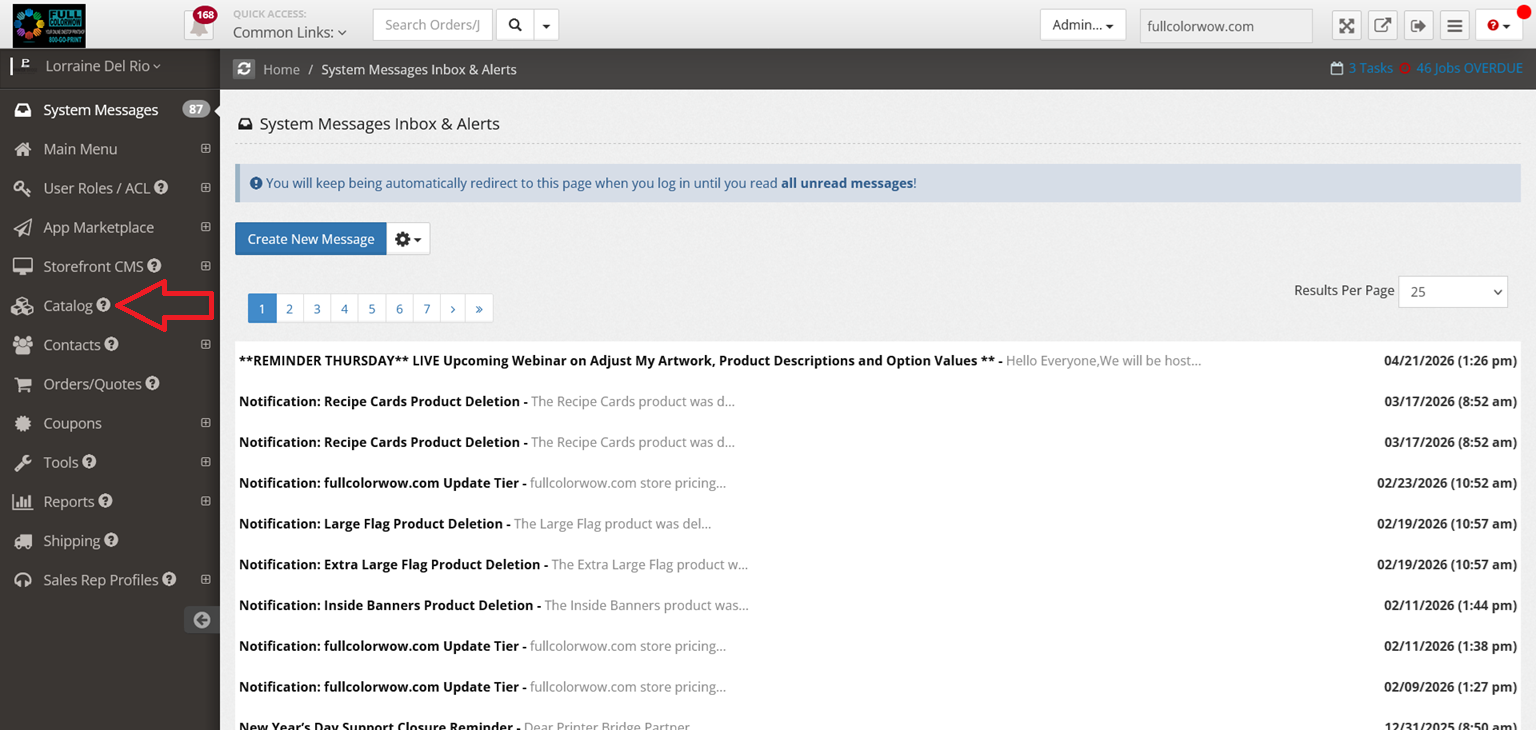This screenshot has height=730, width=1536.
Task: Open Orders/Quotes in the sidebar
Action: click(x=92, y=384)
